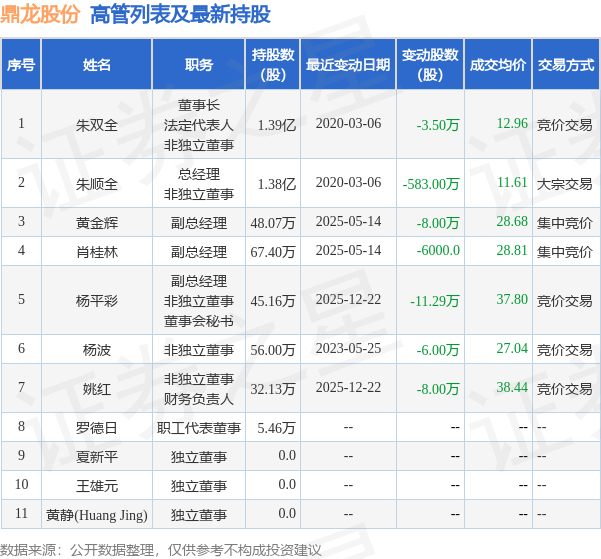Image resolution: width=601 pixels, height=559 pixels.
Task: Click the name 王雄元
Action: click(x=97, y=486)
